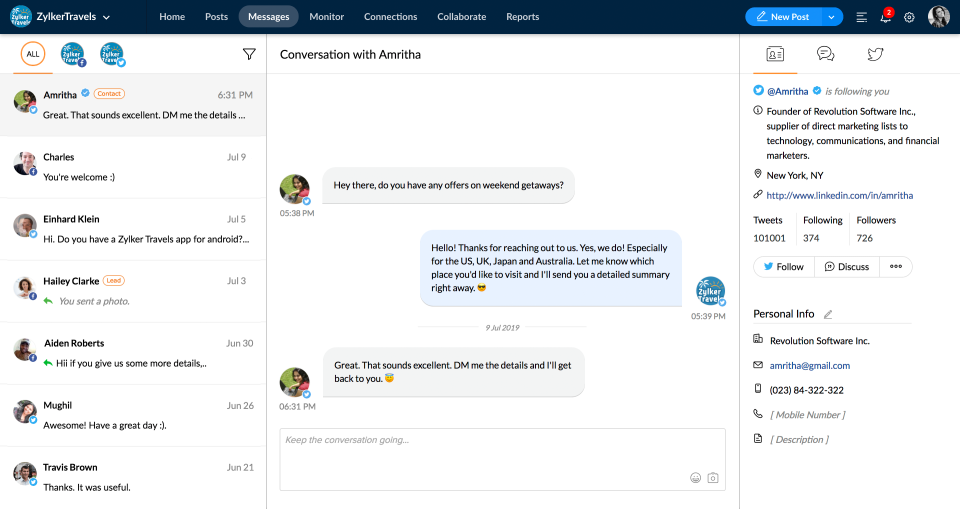Click the Description placeholder field
The height and width of the screenshot is (509, 960).
800,439
